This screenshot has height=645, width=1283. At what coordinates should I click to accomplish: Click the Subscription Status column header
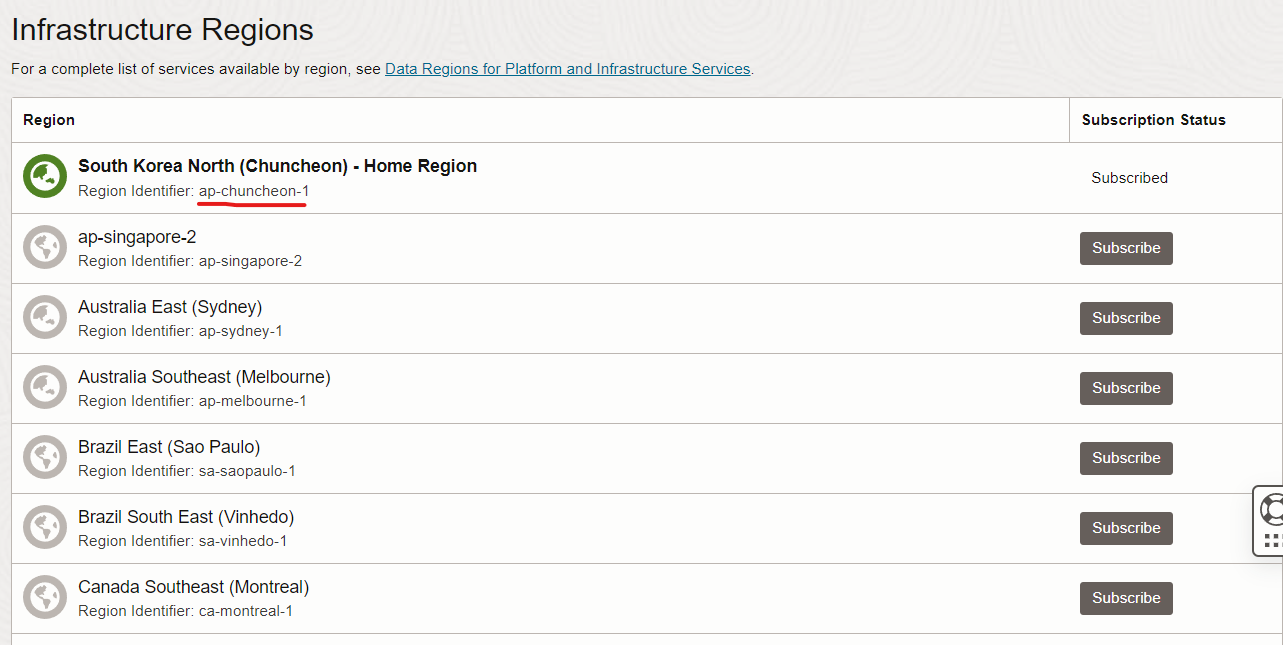pyautogui.click(x=1153, y=120)
